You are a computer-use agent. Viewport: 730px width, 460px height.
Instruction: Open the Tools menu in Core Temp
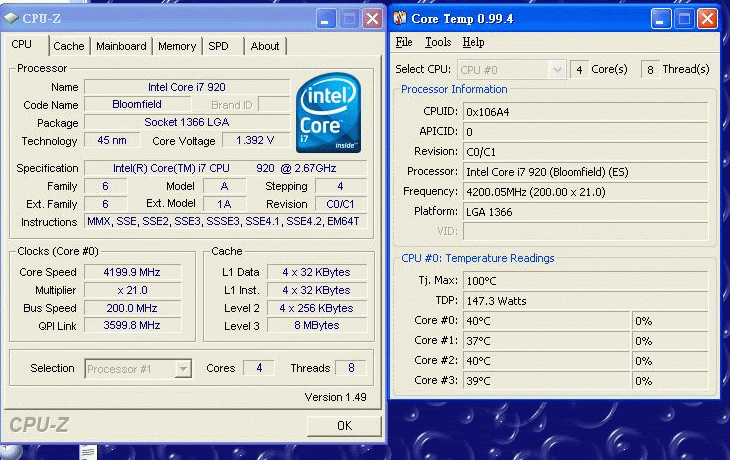[438, 42]
